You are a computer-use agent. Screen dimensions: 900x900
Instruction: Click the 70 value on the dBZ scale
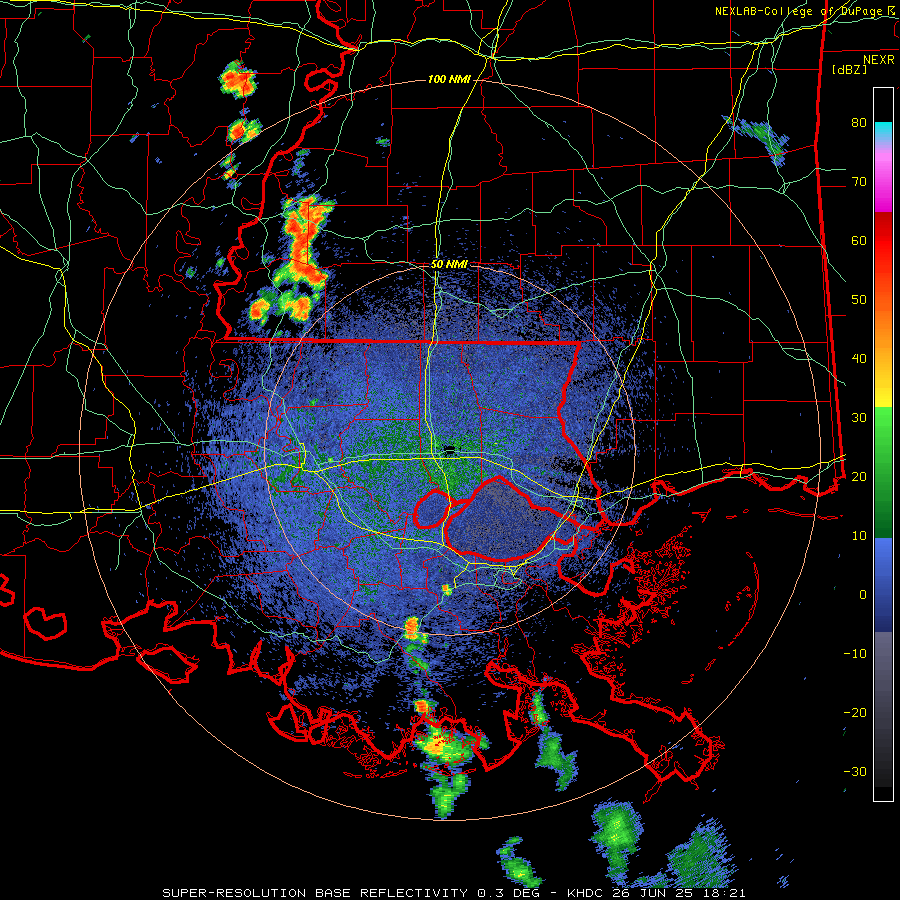tap(859, 182)
